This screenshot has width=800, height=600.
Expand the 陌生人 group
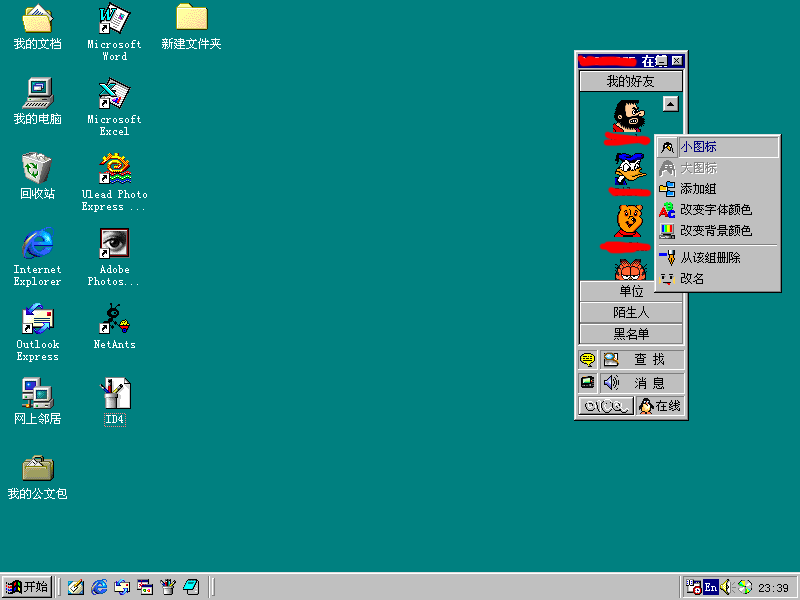click(631, 313)
